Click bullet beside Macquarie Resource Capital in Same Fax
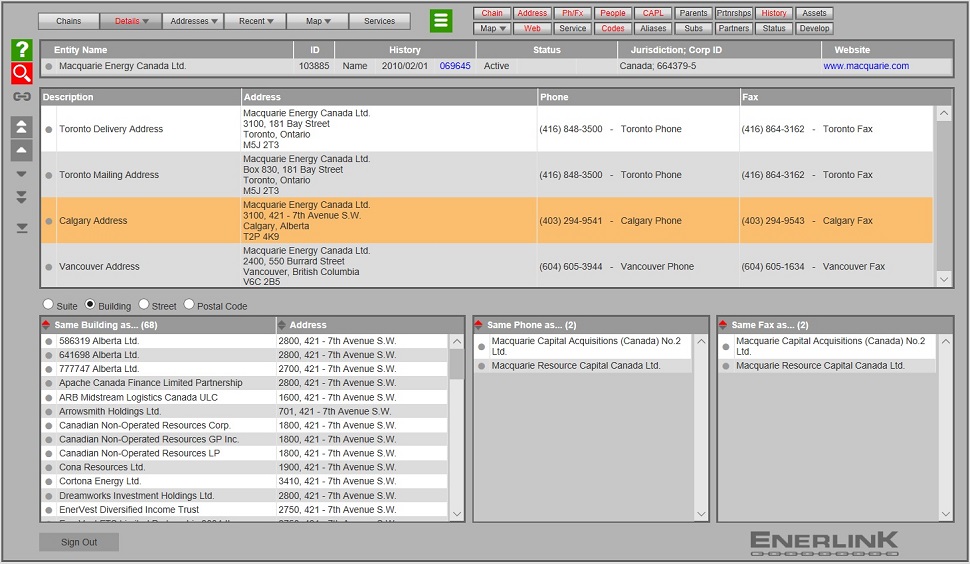This screenshot has height=564, width=970. [726, 366]
